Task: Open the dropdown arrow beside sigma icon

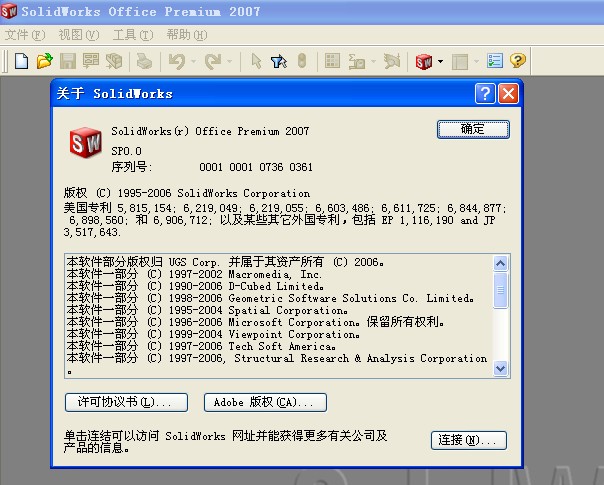Action: [373, 61]
